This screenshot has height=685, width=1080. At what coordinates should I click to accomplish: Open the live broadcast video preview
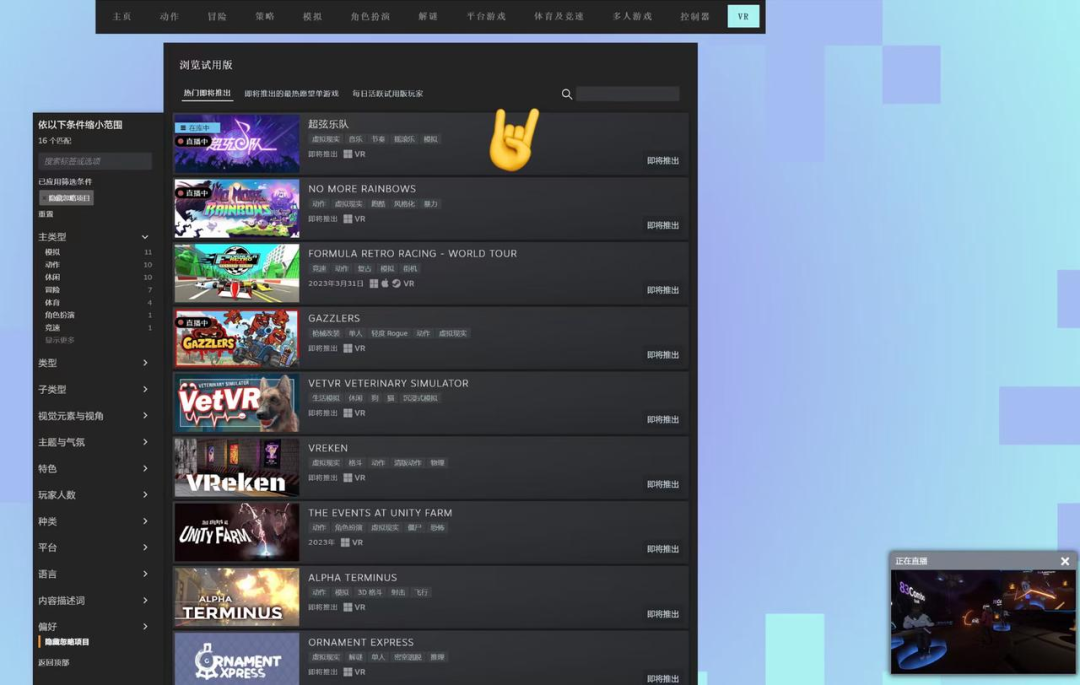tap(983, 622)
